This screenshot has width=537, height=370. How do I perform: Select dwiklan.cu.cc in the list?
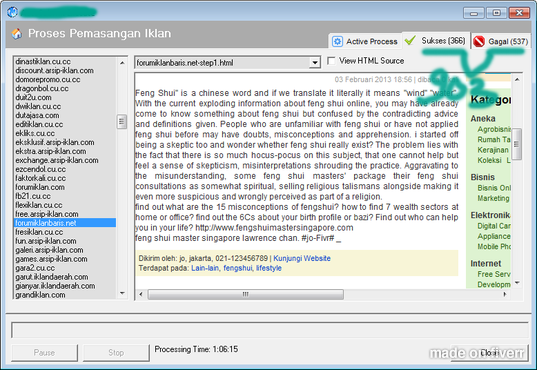tap(65, 107)
